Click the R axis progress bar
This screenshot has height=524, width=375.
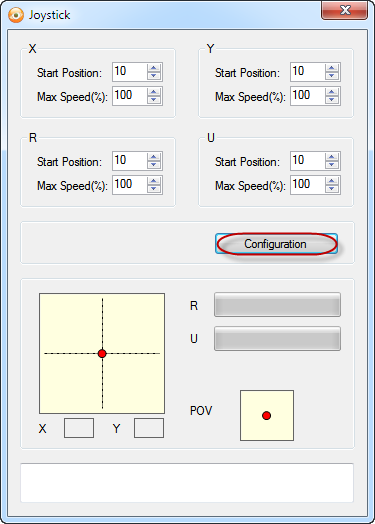click(x=277, y=304)
